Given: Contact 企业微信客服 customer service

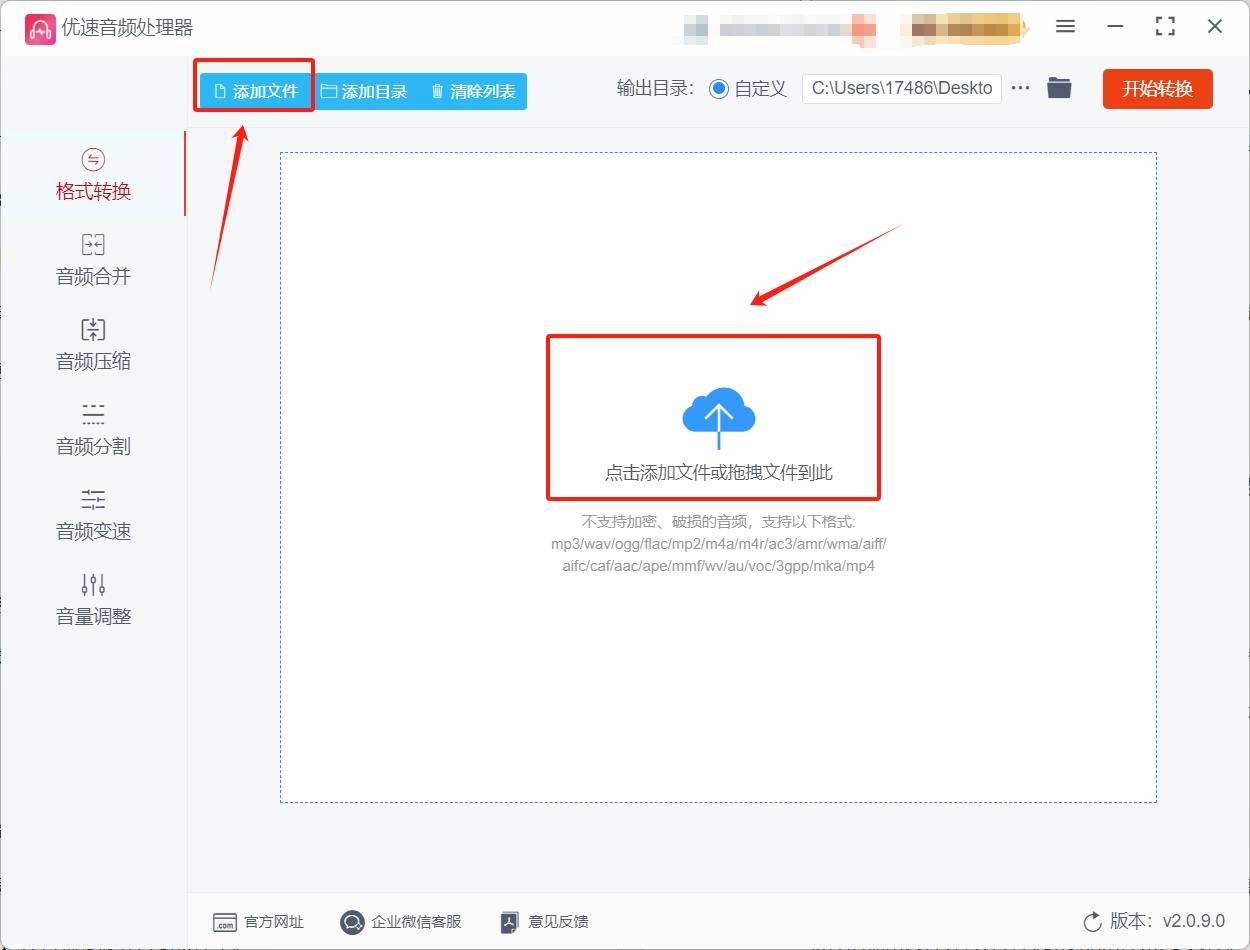Looking at the screenshot, I should [400, 922].
